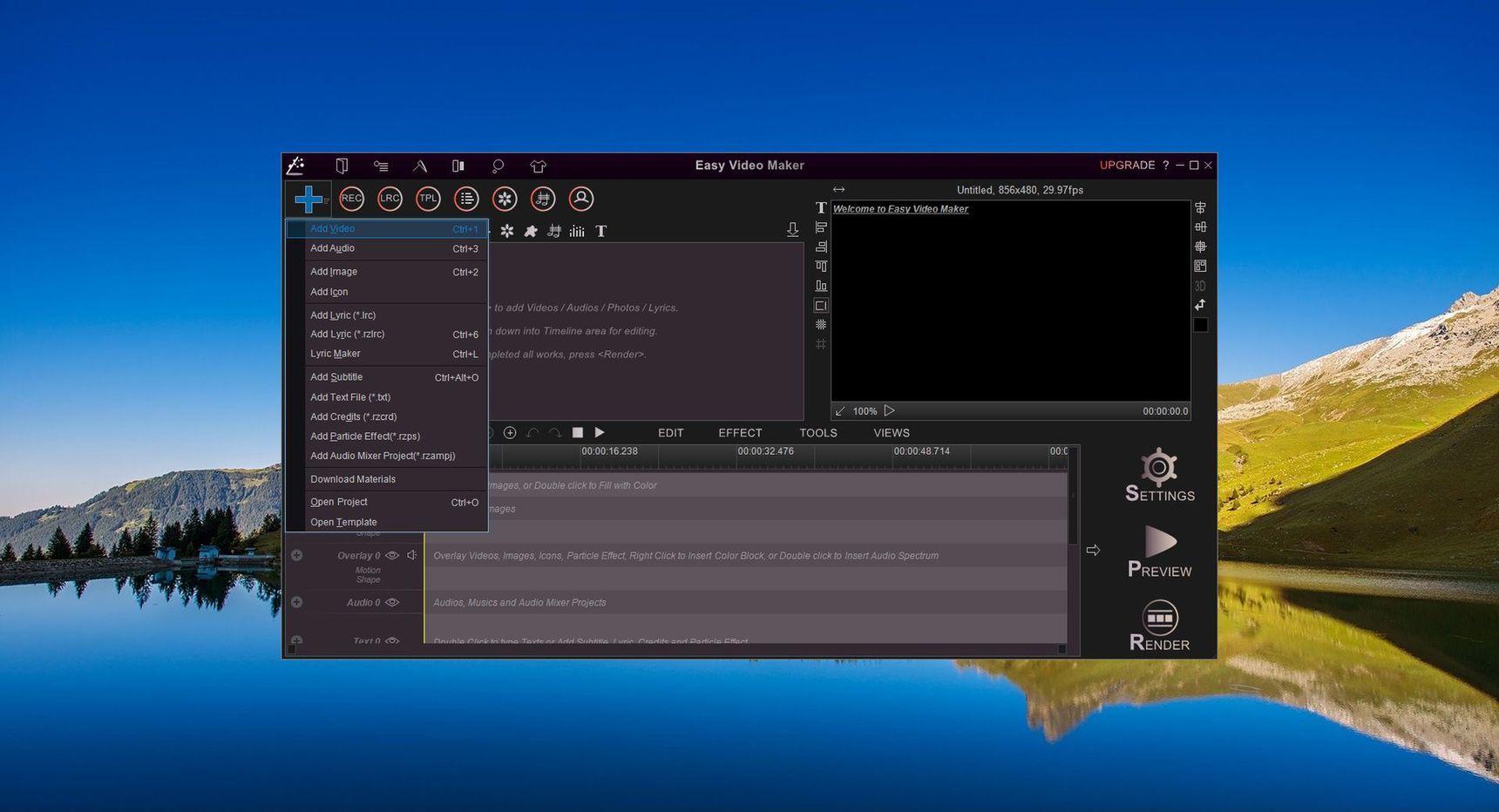Toggle visibility eye of Overlay 0 track
The width and height of the screenshot is (1499, 812).
pyautogui.click(x=392, y=555)
